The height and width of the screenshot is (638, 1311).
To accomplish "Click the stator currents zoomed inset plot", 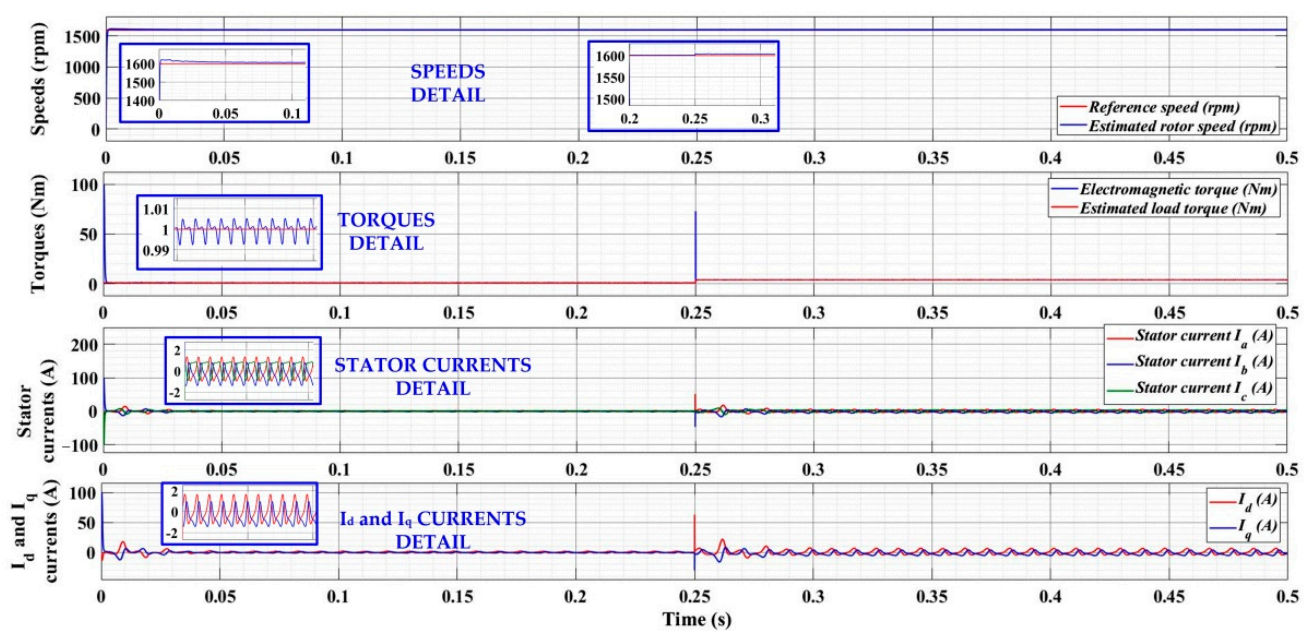I will click(x=246, y=370).
